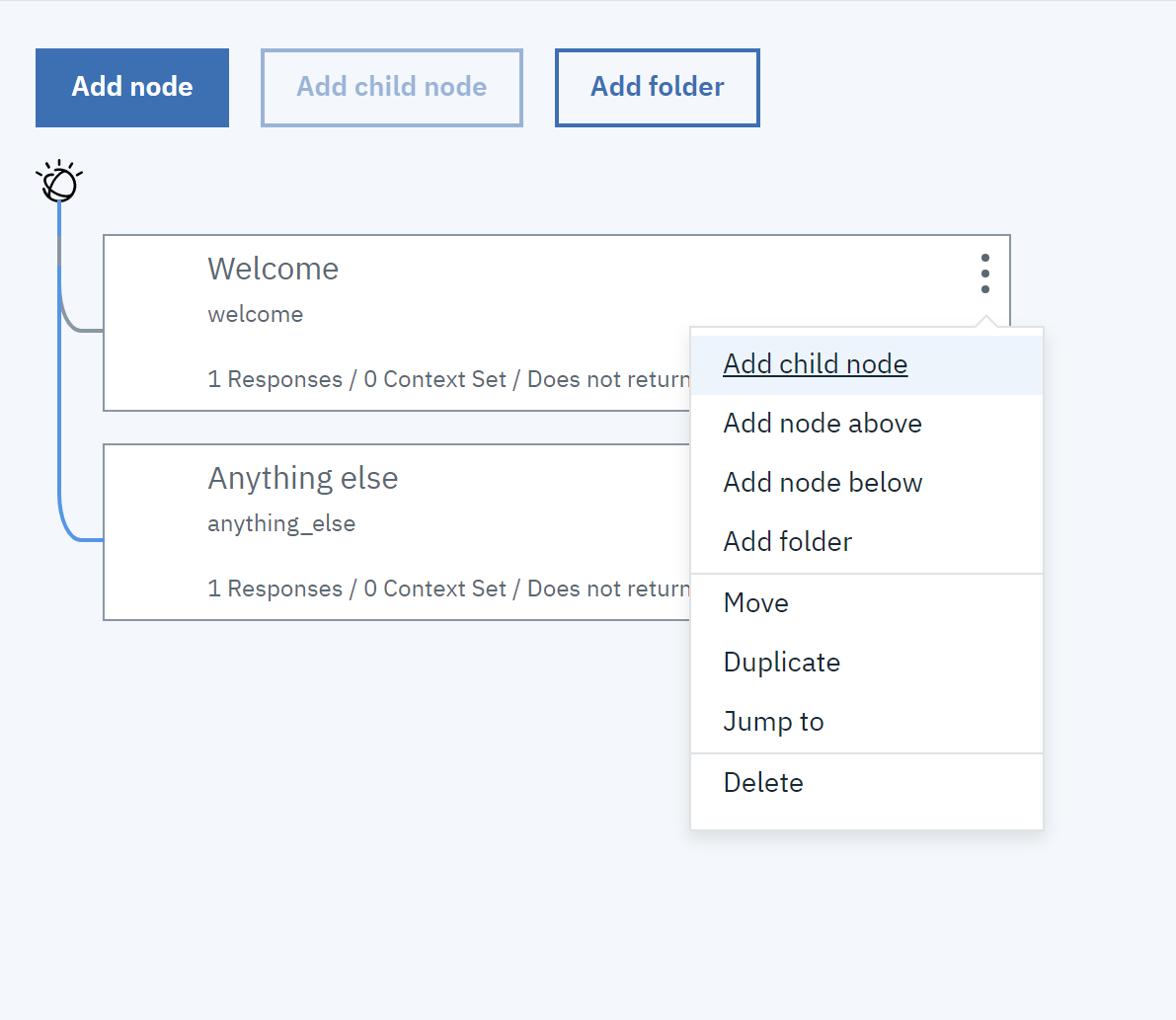The height and width of the screenshot is (1020, 1176).
Task: Click the Watson lightbulb root icon
Action: [59, 181]
